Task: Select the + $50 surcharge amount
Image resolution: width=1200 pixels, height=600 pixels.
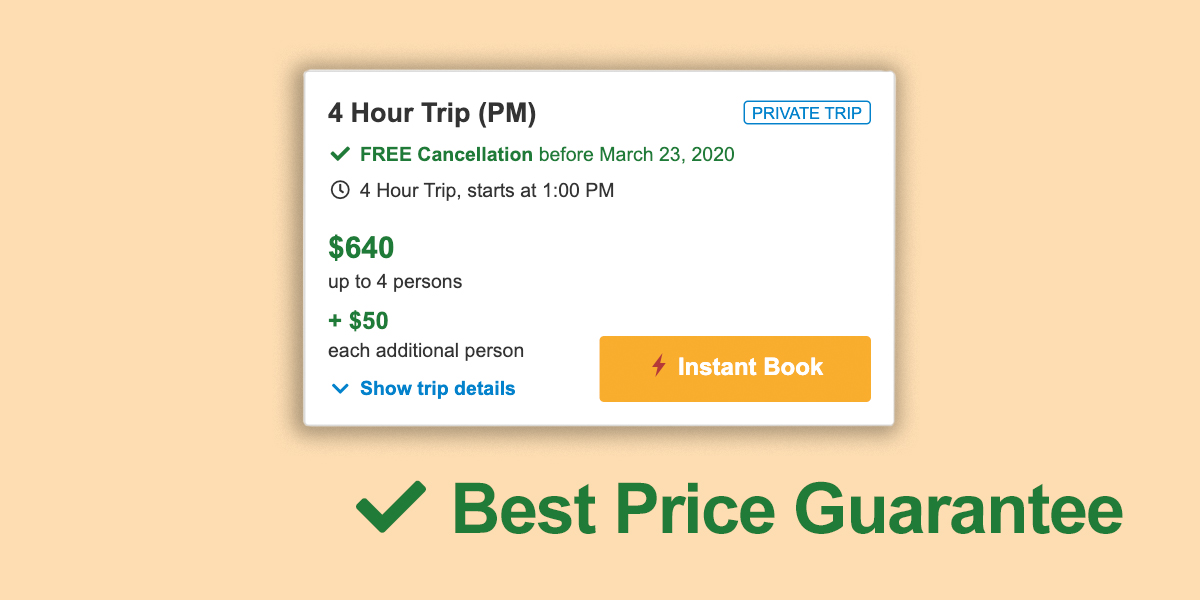Action: 358,321
